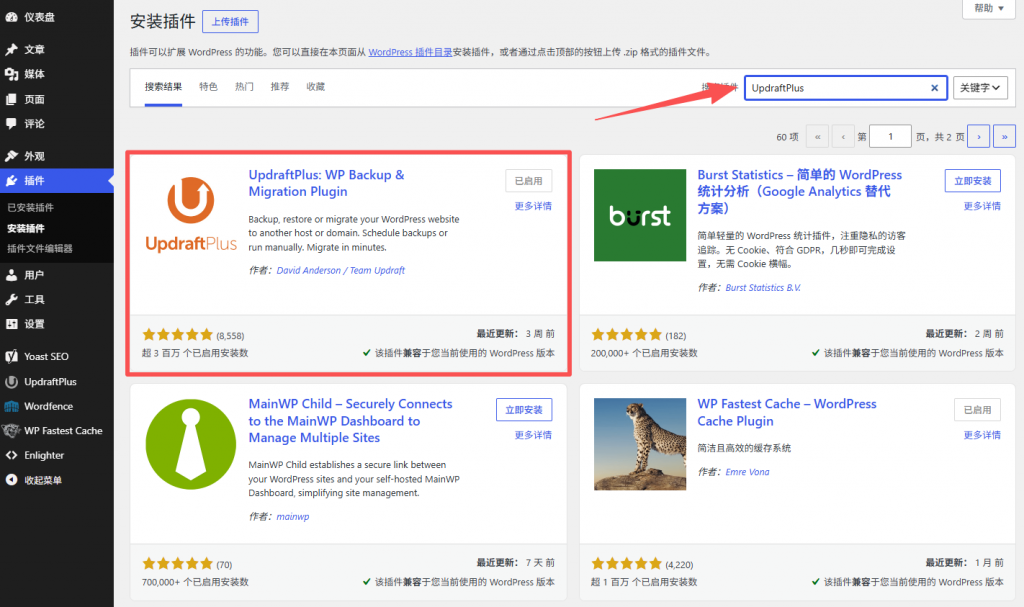This screenshot has width=1024, height=607.
Task: Go to the previous results page
Action: coord(843,137)
